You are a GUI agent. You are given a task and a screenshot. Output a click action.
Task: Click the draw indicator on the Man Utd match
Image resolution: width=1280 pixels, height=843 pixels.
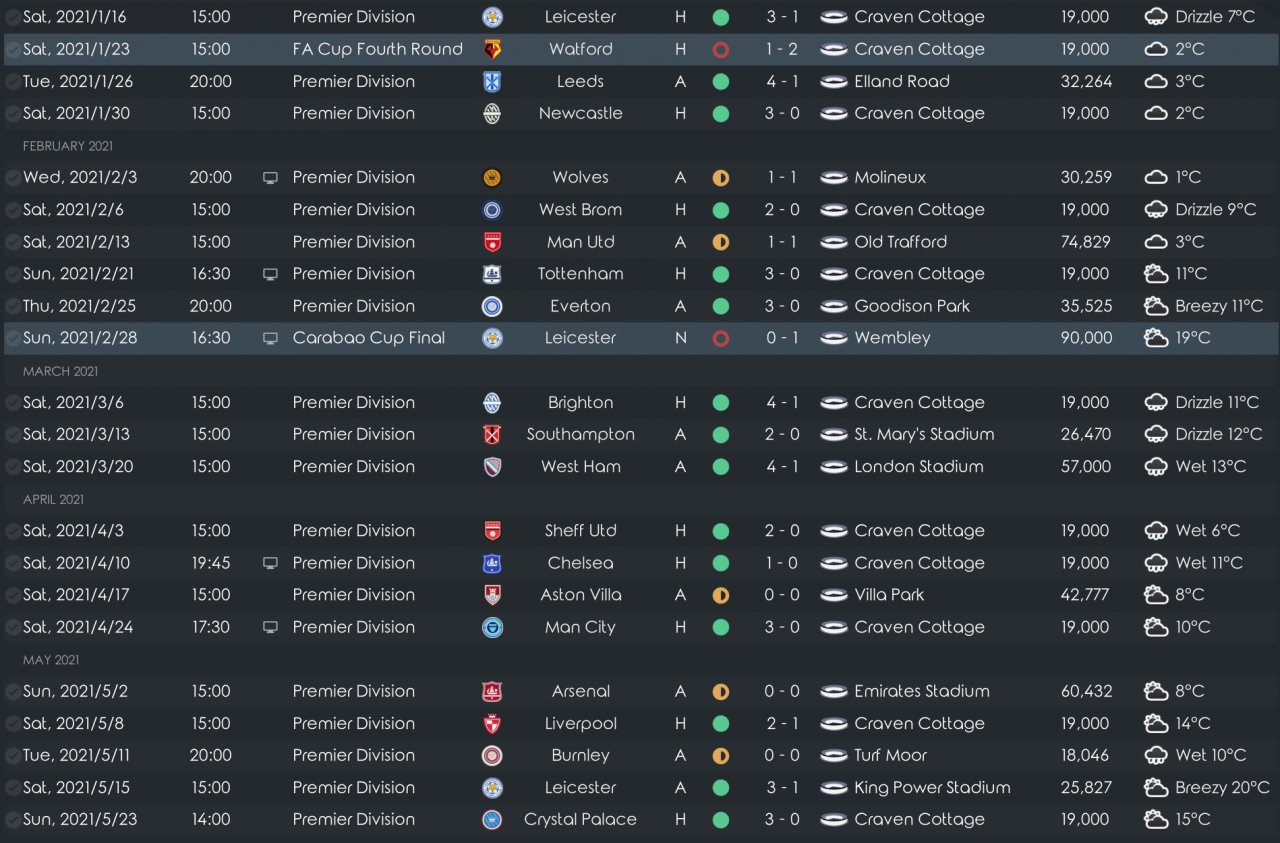[720, 242]
